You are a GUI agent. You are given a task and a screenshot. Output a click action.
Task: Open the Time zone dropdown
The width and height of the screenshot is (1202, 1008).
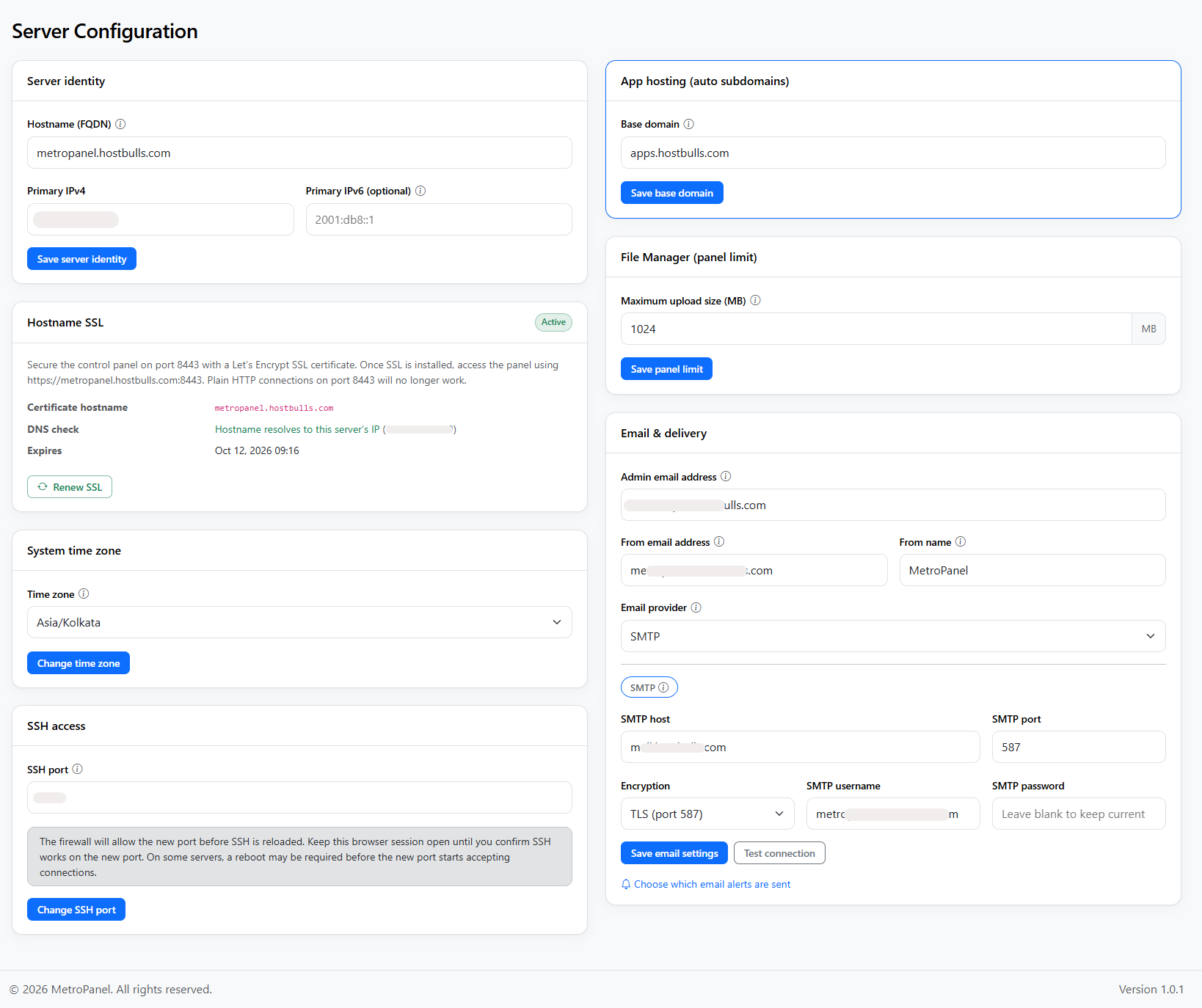[299, 622]
